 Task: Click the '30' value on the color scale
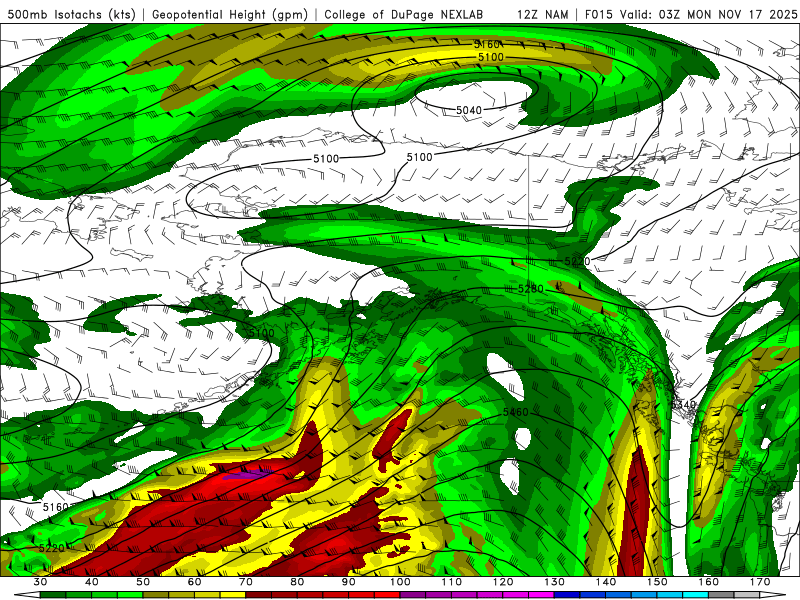(x=40, y=582)
